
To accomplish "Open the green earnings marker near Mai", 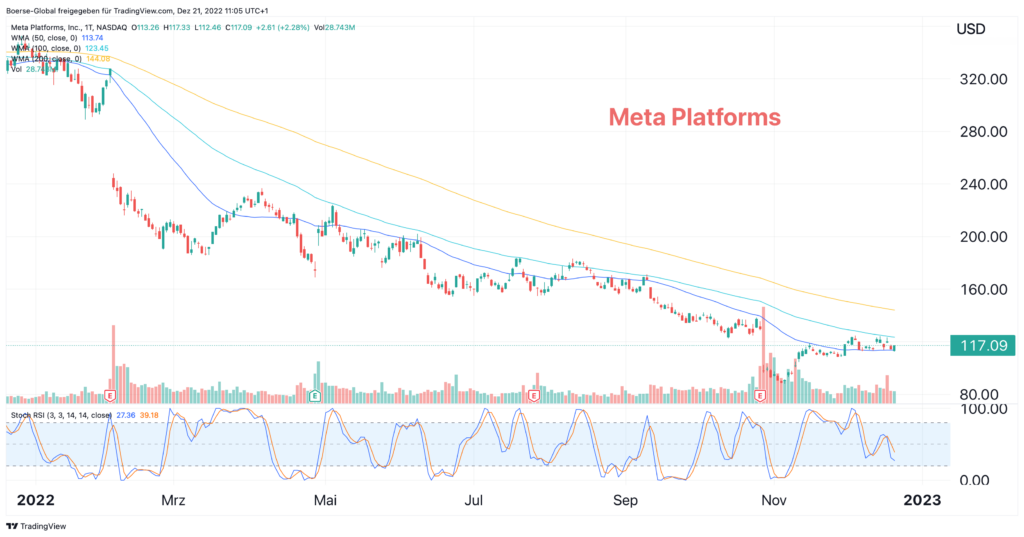I will (315, 396).
